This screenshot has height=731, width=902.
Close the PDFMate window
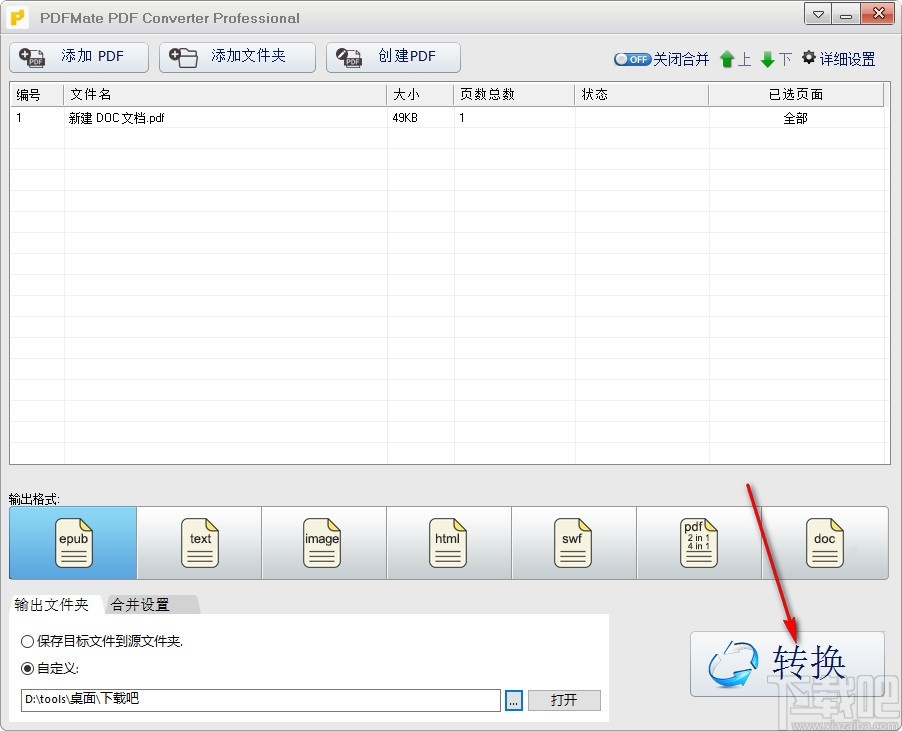click(x=878, y=14)
